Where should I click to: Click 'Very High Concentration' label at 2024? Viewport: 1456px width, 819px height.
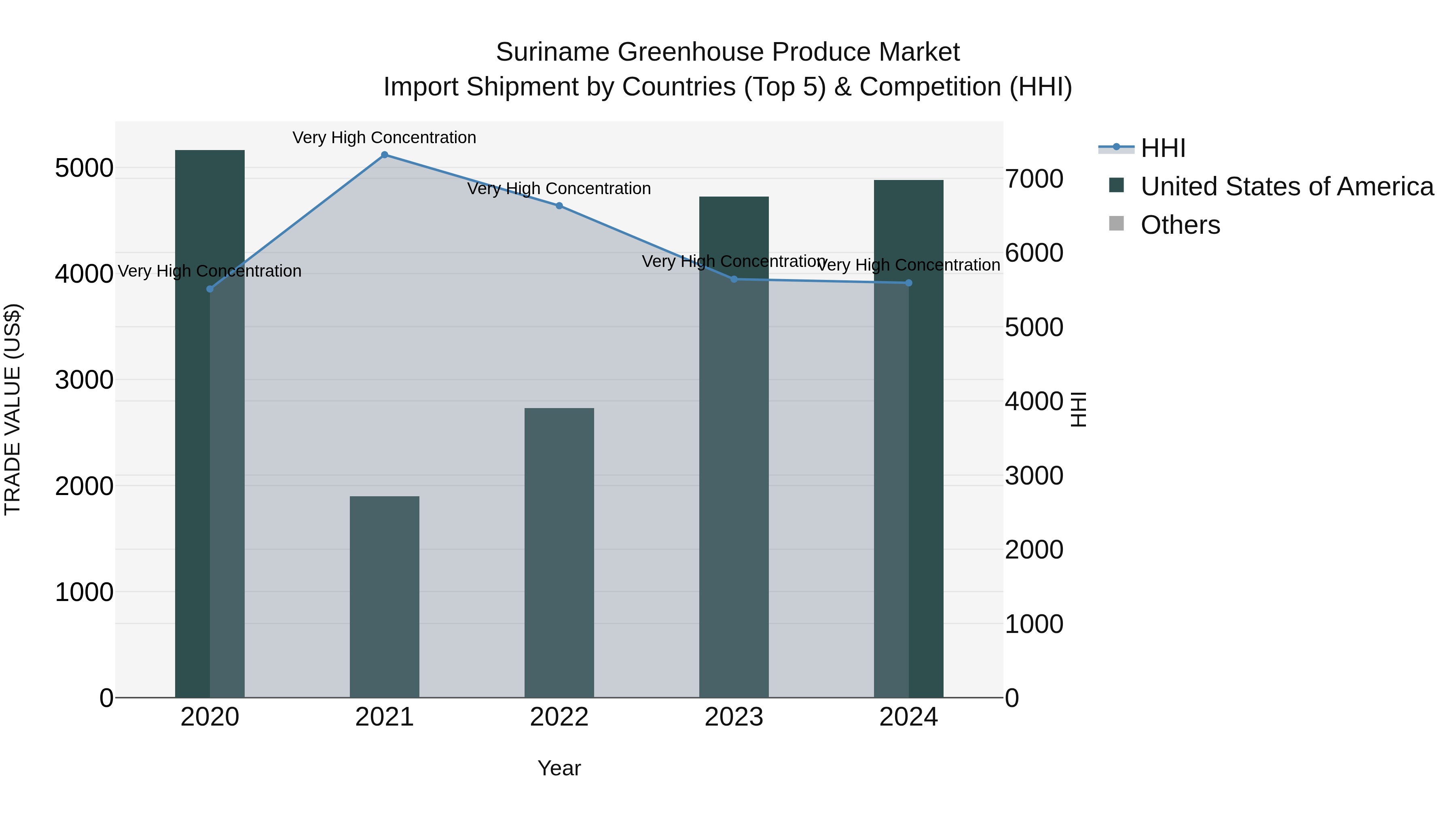[x=908, y=265]
